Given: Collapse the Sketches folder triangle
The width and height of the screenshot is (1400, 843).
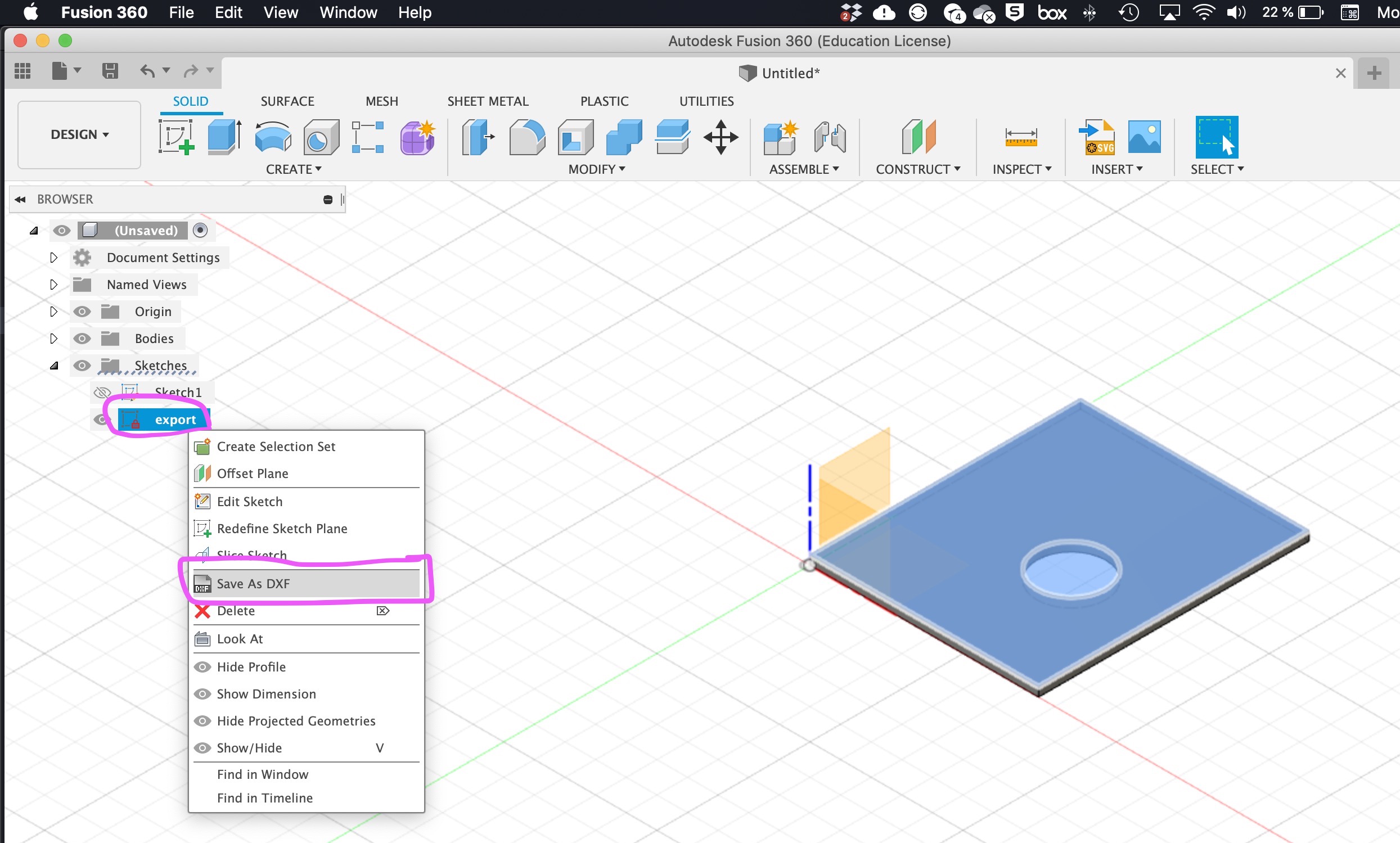Looking at the screenshot, I should click(54, 366).
